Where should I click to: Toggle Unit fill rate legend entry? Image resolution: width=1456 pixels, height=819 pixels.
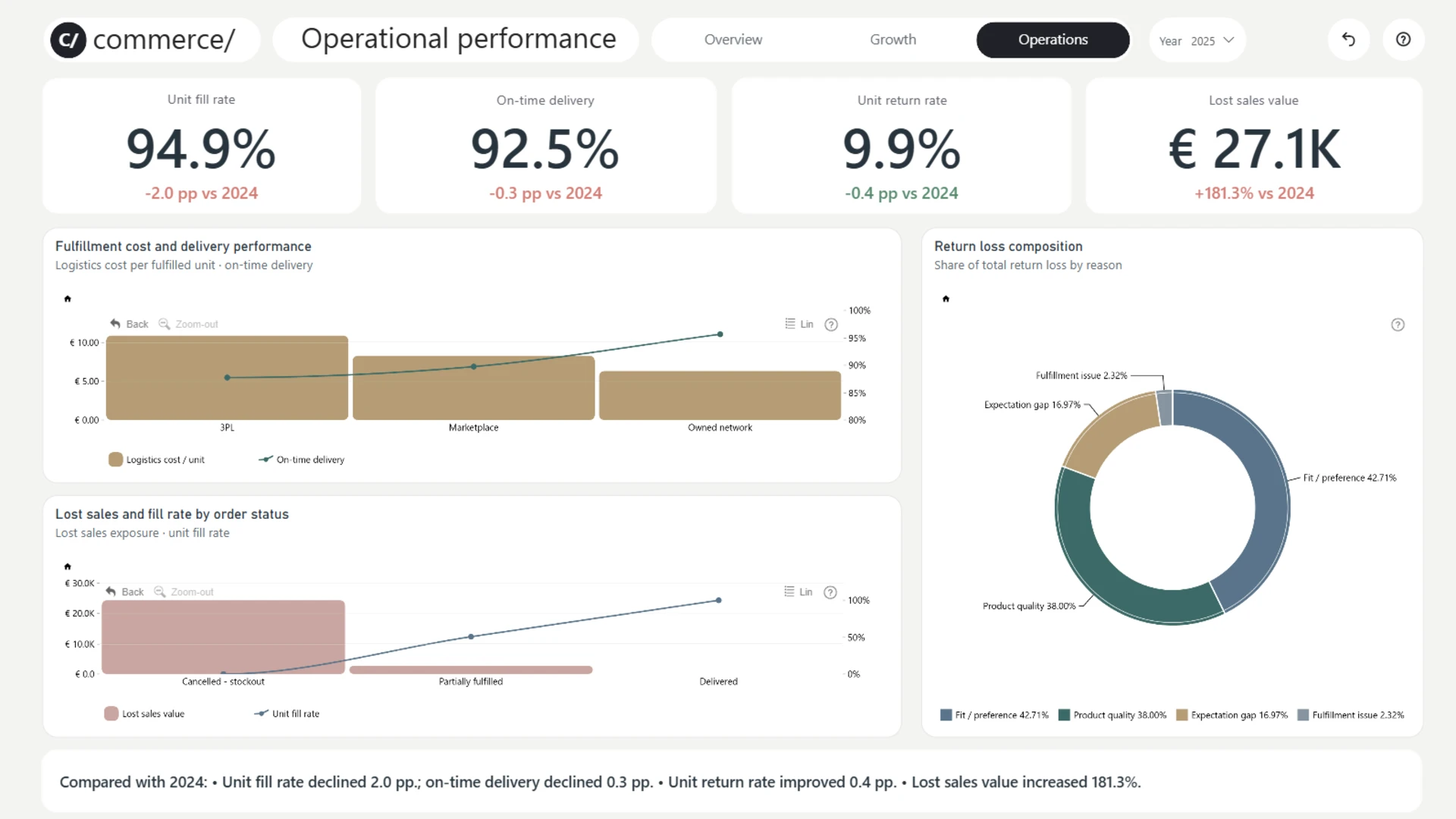click(287, 714)
